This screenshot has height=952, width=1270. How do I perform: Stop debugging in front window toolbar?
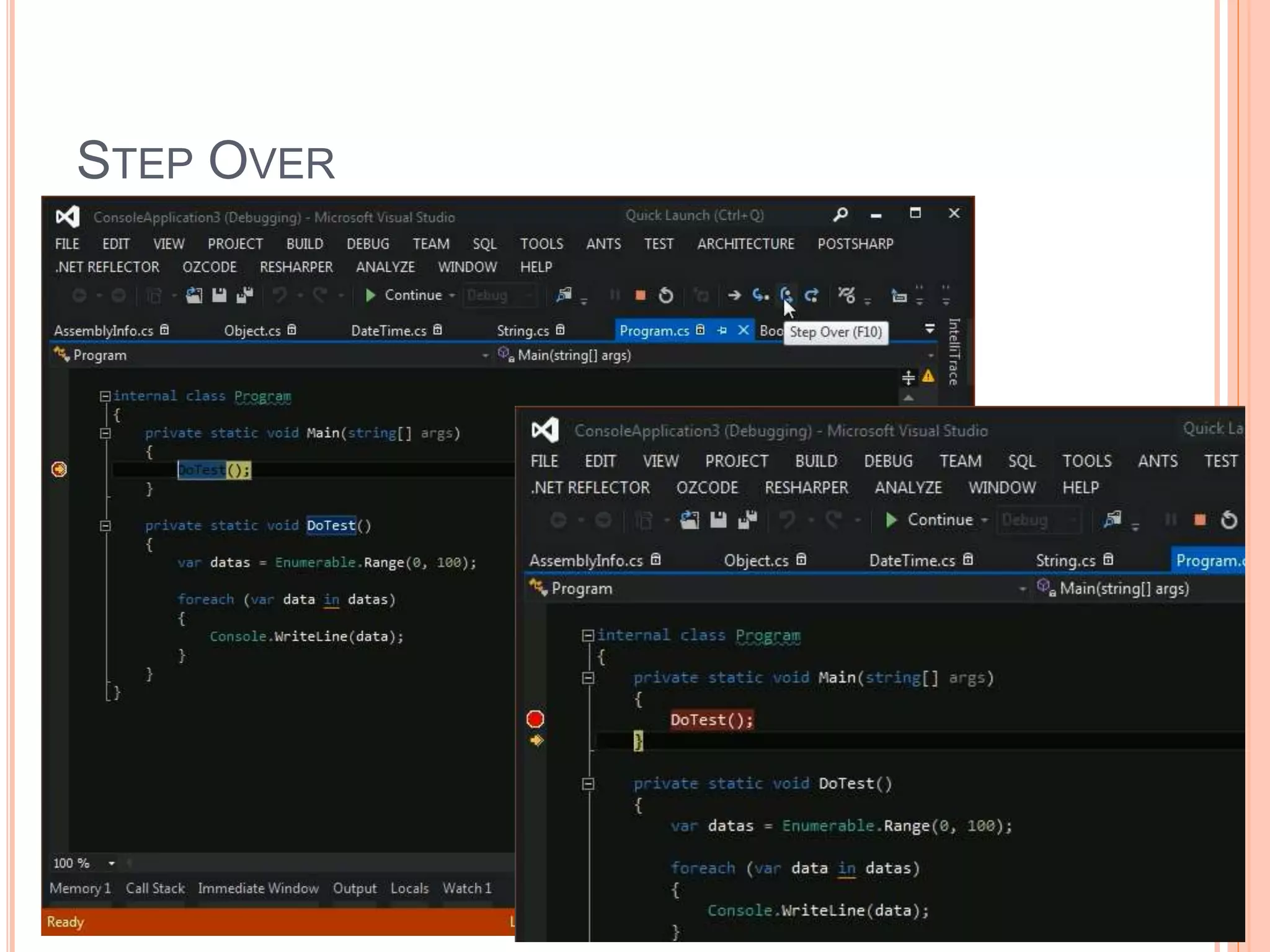coord(1200,520)
